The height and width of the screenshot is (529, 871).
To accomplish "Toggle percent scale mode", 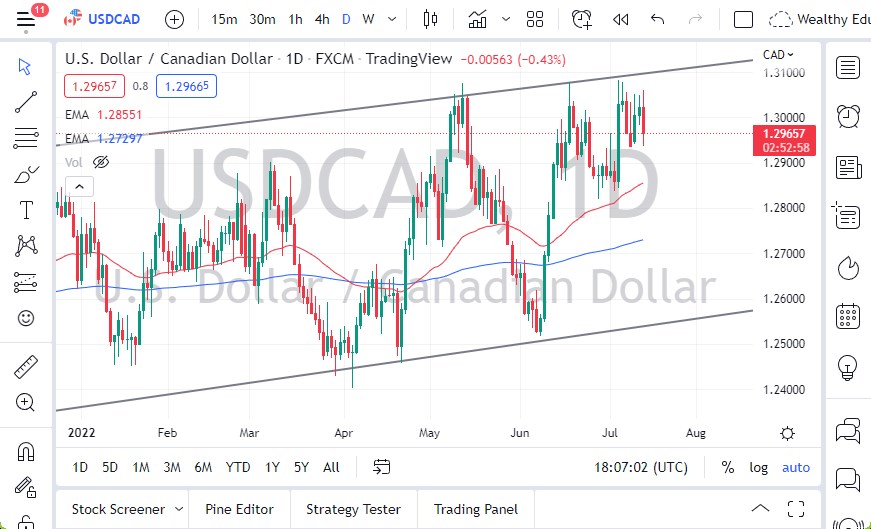I will click(x=728, y=467).
